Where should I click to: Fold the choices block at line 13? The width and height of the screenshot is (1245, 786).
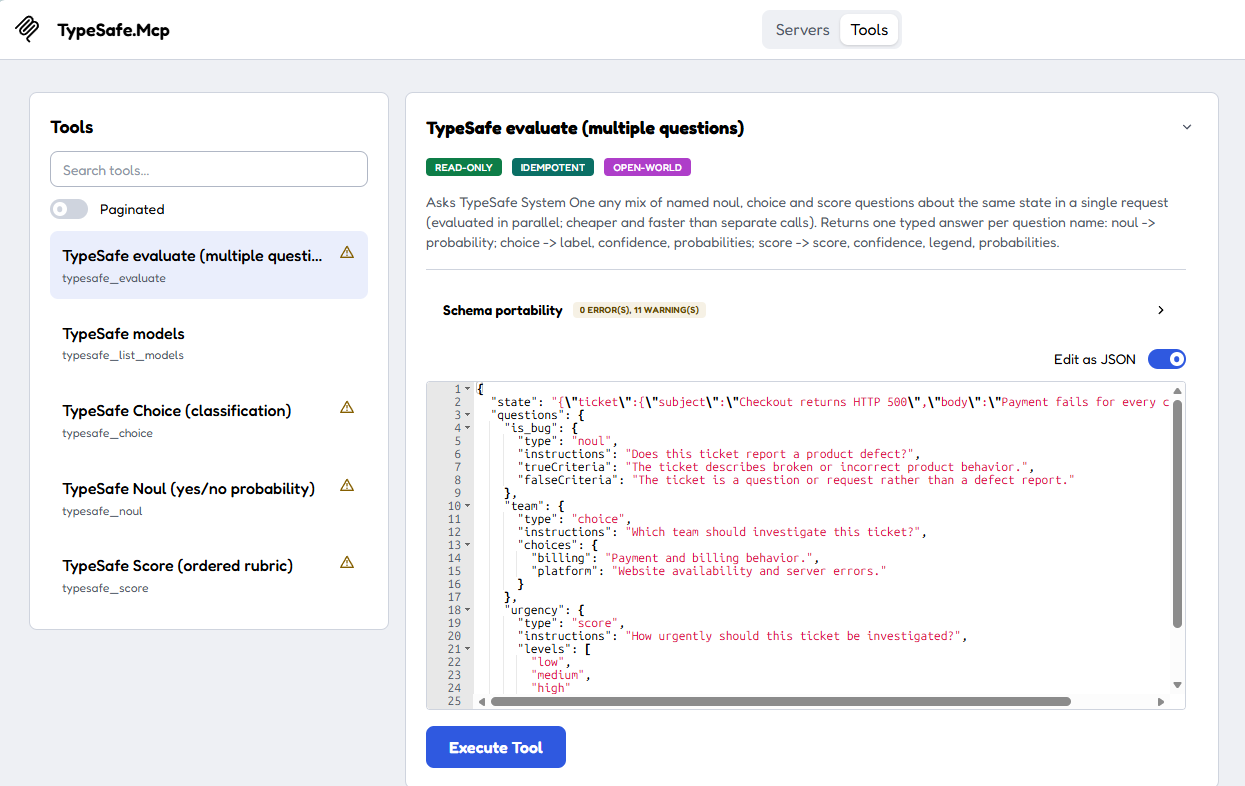coord(468,545)
